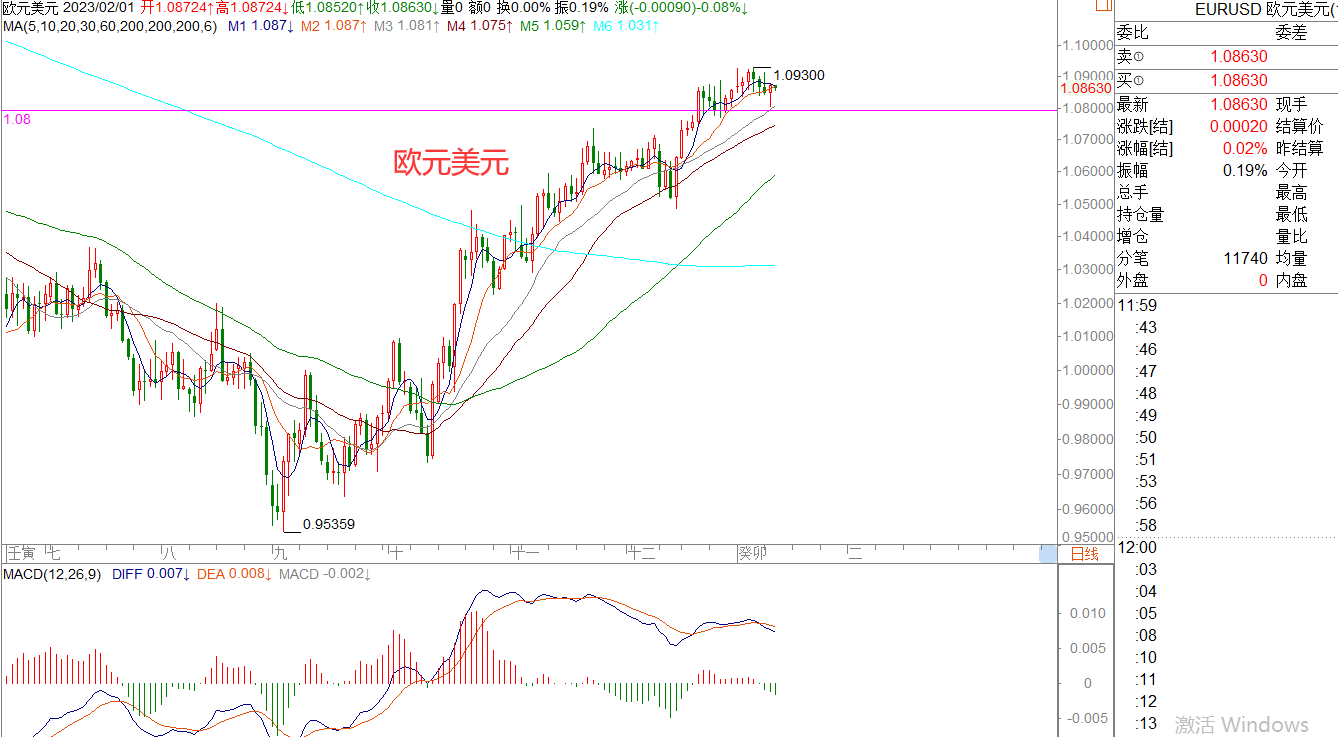Click the 壬寅 year marker on time axis

click(x=20, y=553)
